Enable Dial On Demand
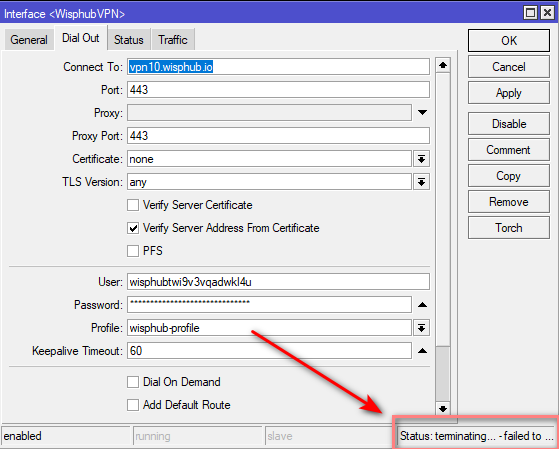The height and width of the screenshot is (449, 559). pyautogui.click(x=133, y=382)
